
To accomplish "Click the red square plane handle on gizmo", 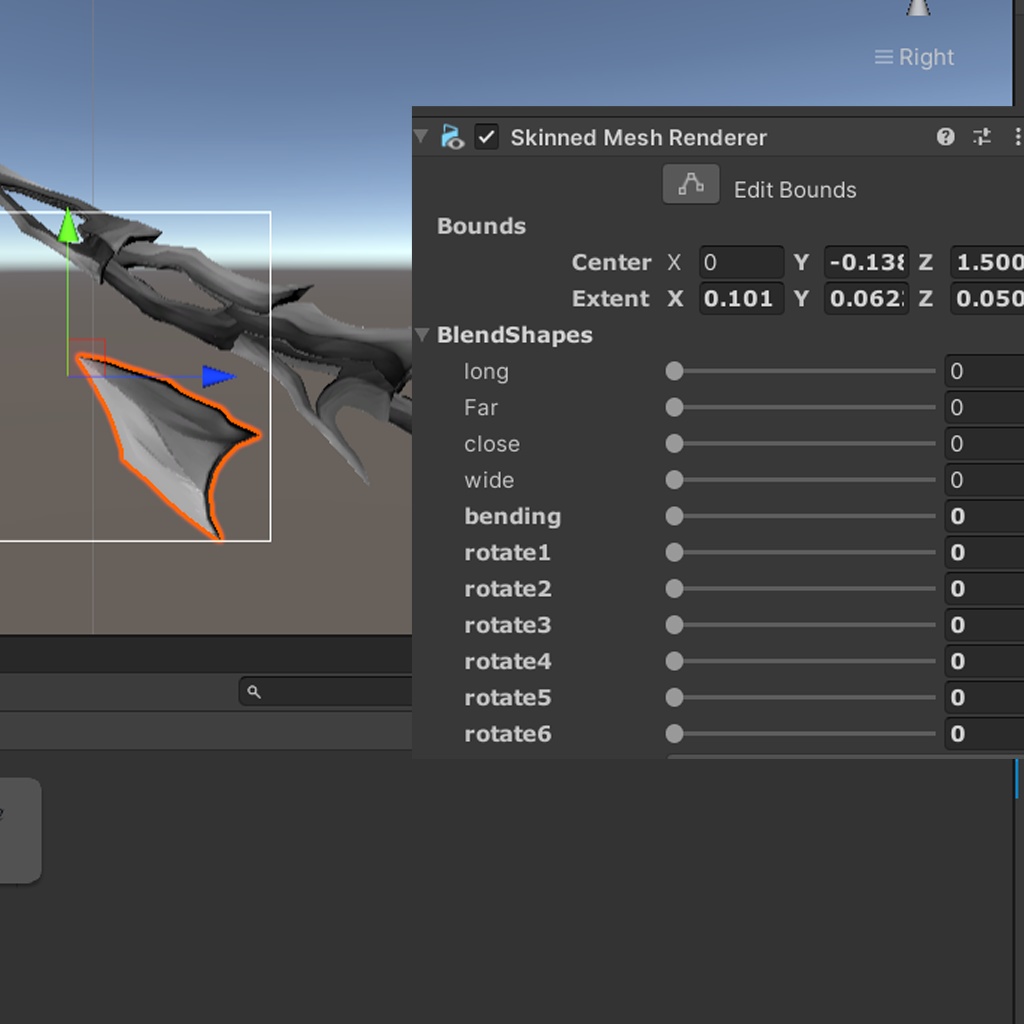I will click(x=87, y=357).
